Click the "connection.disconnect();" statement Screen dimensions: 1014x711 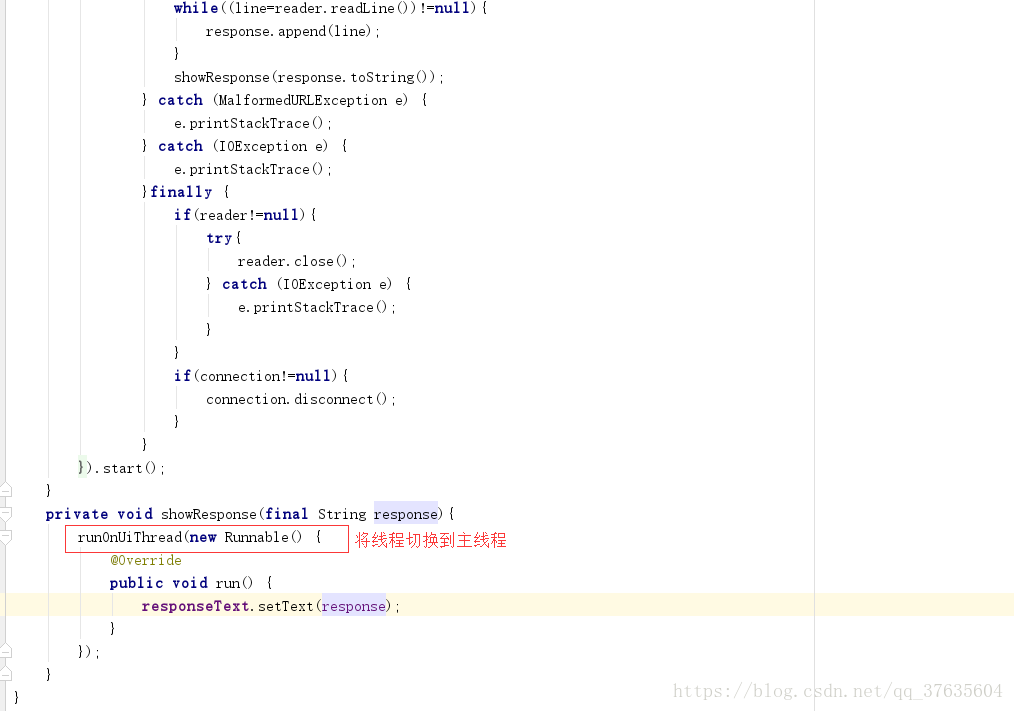[x=301, y=399]
